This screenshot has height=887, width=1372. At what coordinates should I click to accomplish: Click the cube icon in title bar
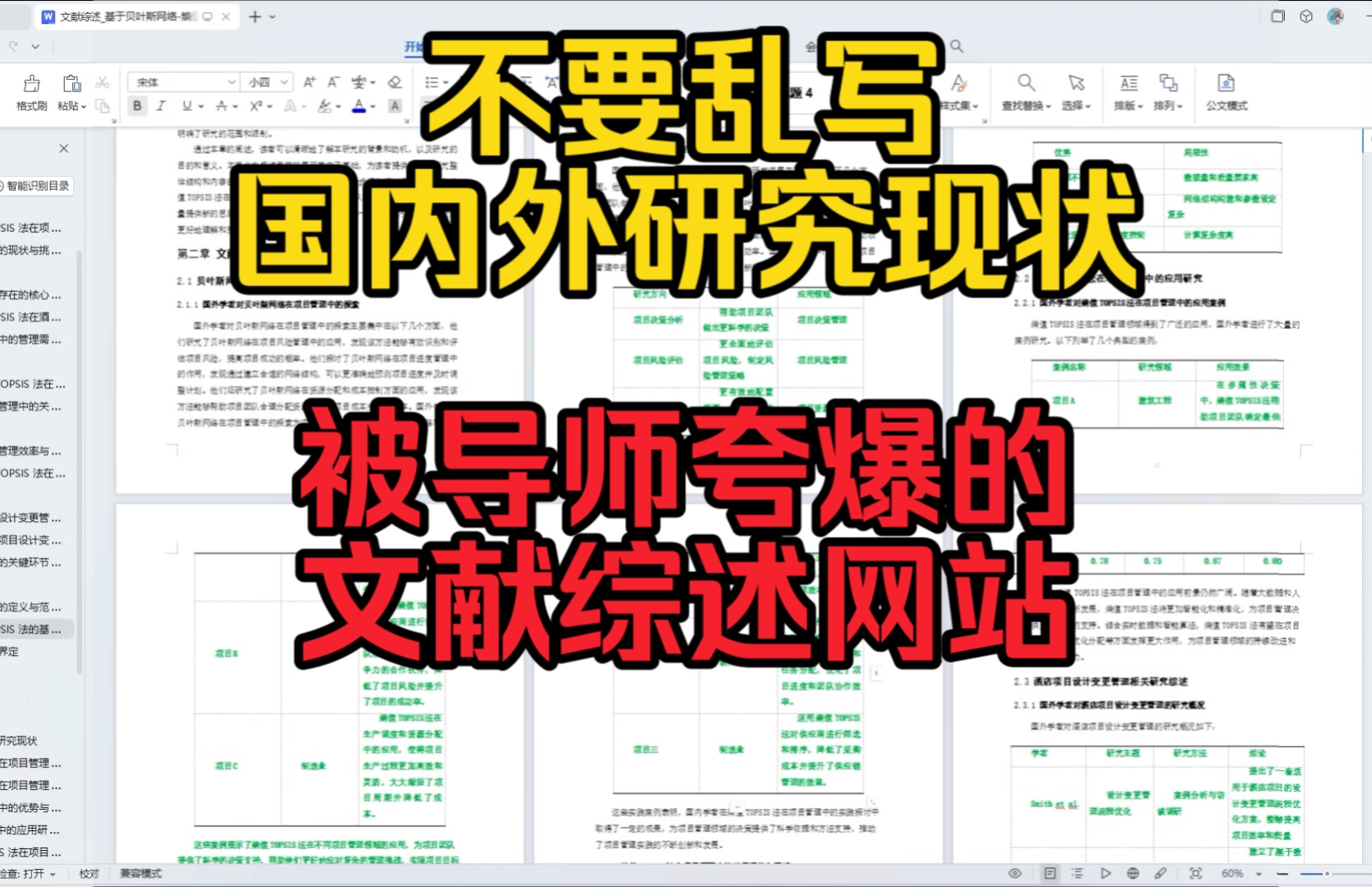(x=1306, y=16)
